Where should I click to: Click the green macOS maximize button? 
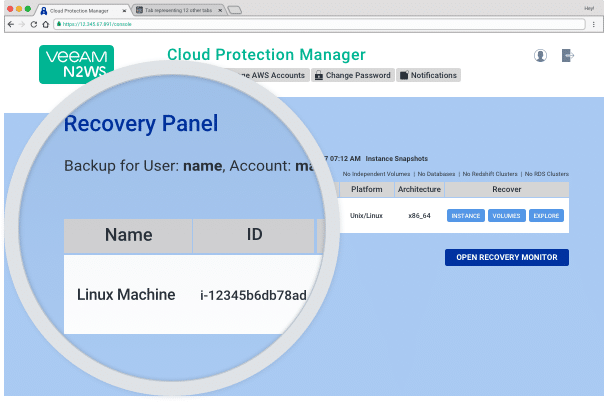click(x=28, y=9)
